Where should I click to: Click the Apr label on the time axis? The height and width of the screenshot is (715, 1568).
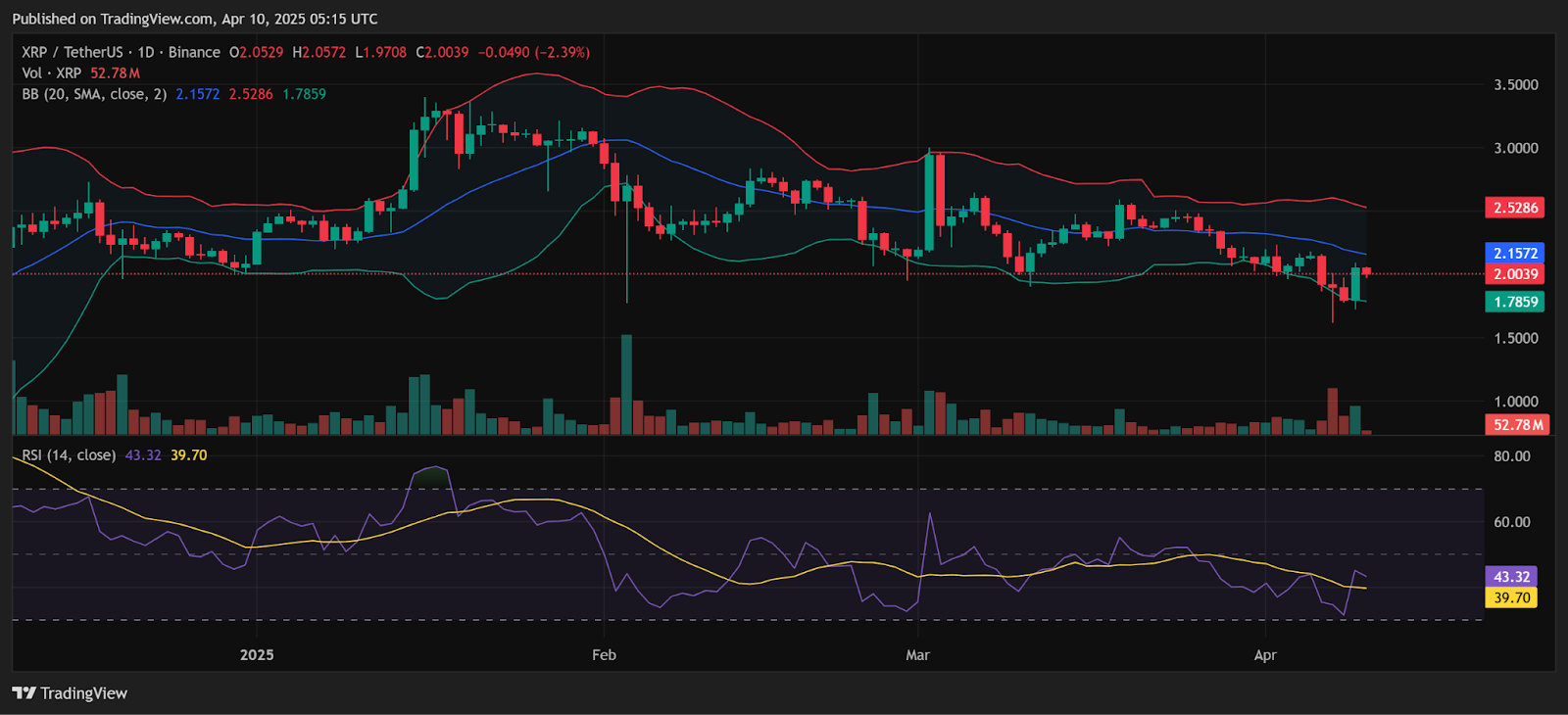point(1265,654)
